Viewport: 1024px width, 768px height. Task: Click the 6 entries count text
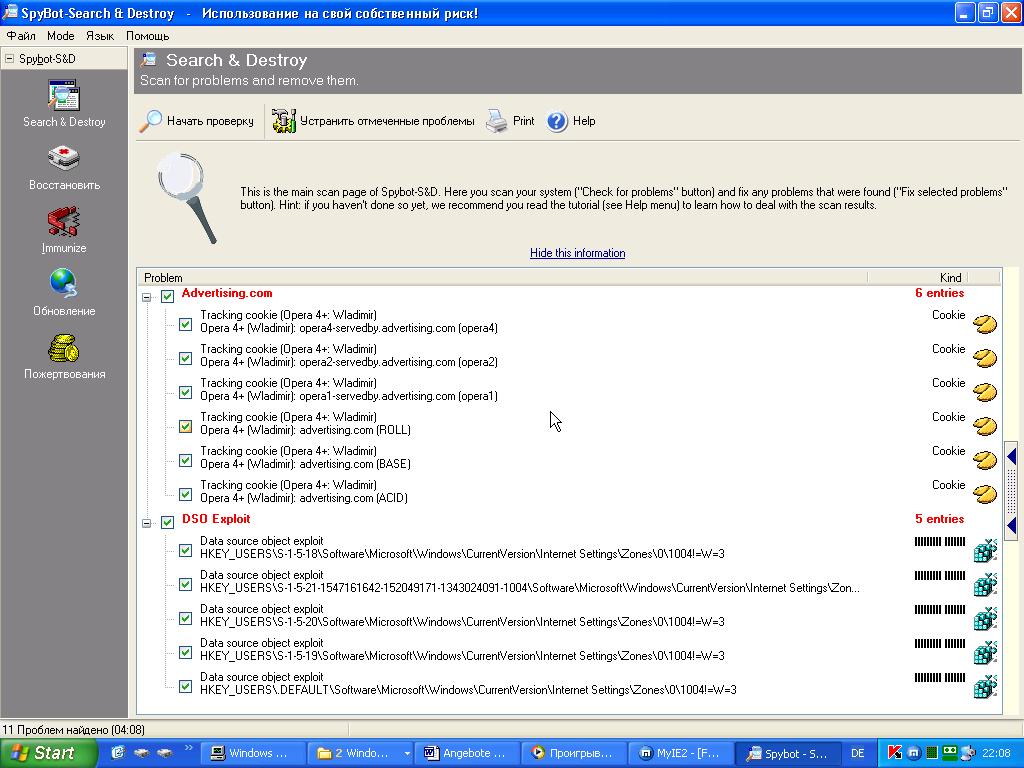939,293
